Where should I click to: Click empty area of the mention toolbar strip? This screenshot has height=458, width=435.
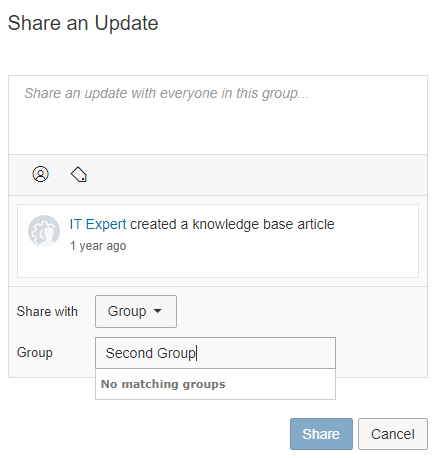(253, 175)
